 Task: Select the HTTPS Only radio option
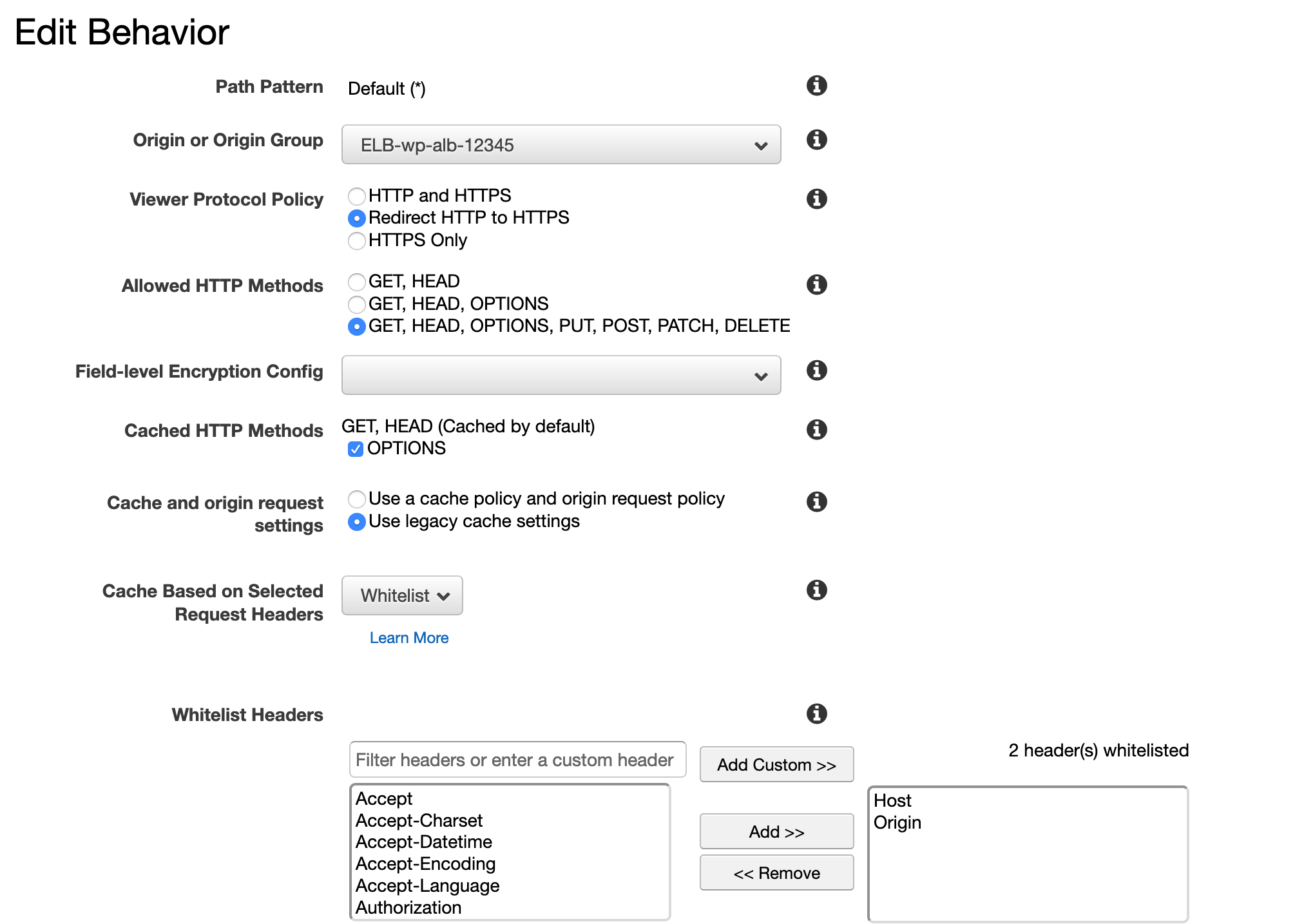[356, 241]
